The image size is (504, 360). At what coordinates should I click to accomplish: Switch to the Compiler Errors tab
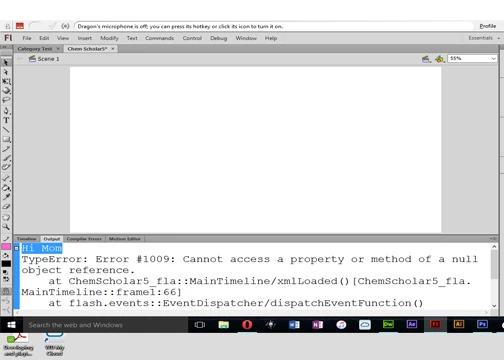[x=84, y=239]
